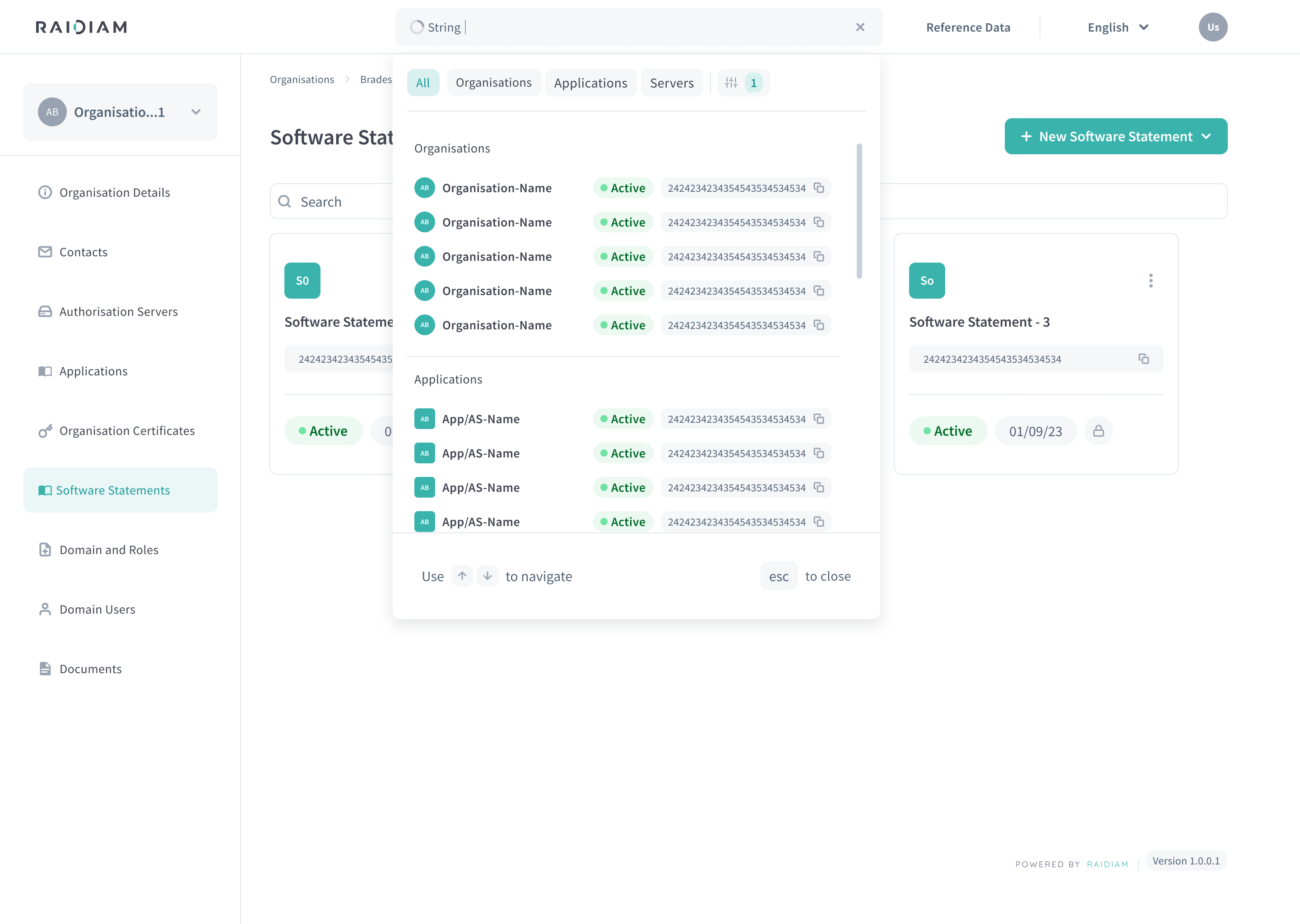Select the third Organisation-Name result
This screenshot has width=1300, height=924.
pos(622,257)
